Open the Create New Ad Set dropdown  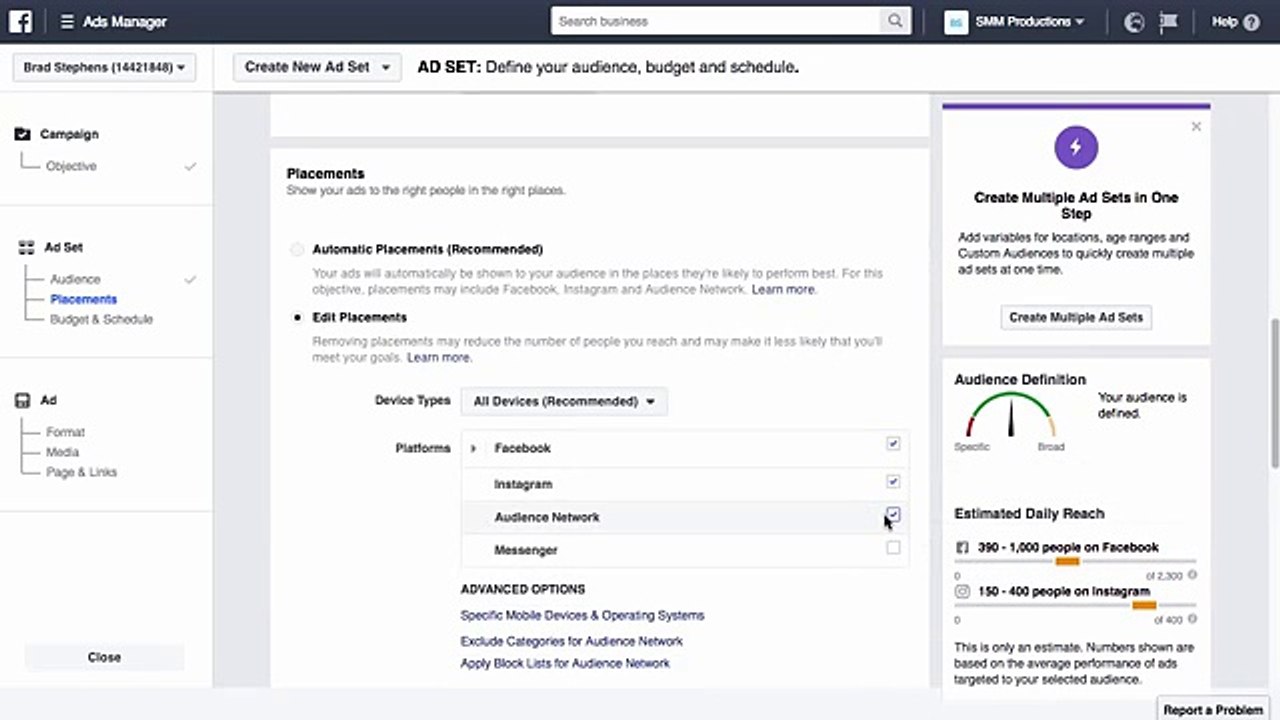[317, 67]
